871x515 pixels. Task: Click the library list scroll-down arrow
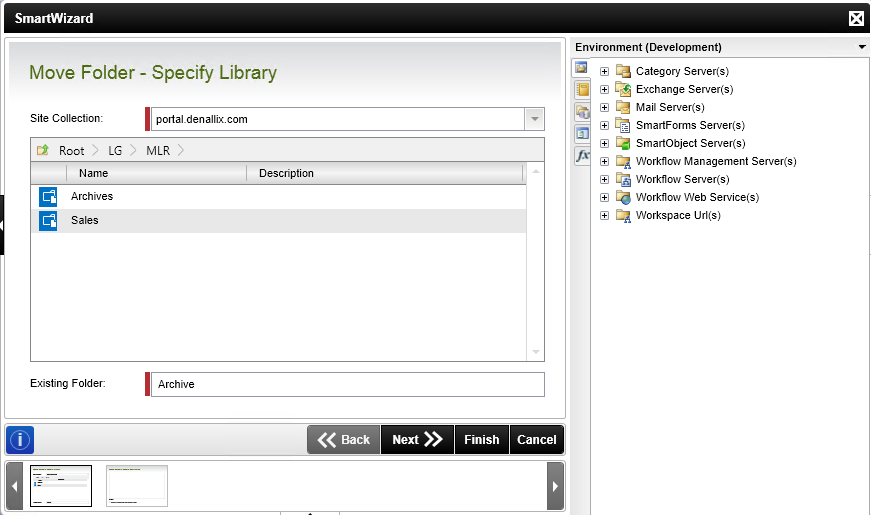tap(536, 352)
